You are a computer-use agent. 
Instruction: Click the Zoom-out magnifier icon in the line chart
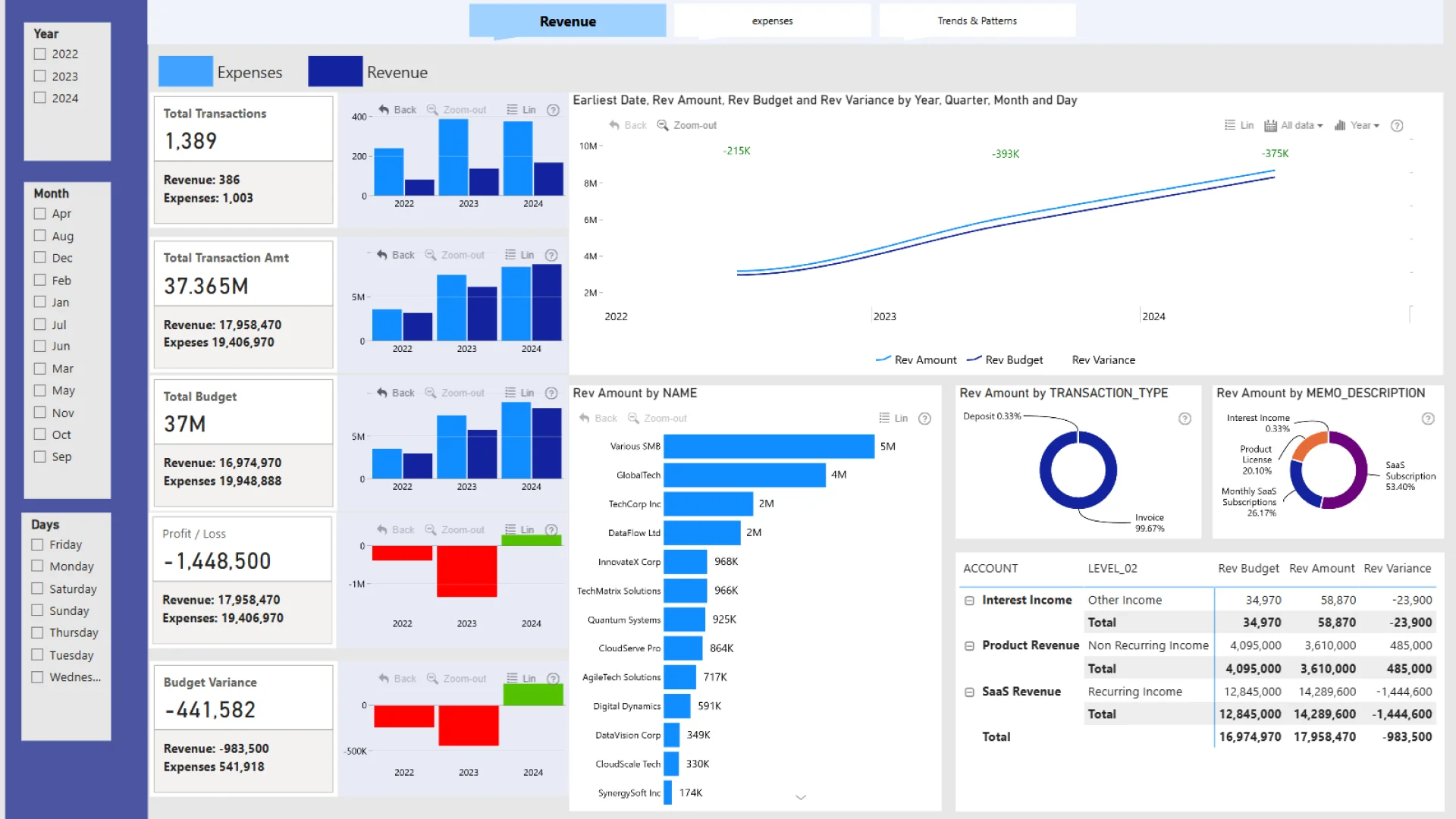(x=662, y=125)
